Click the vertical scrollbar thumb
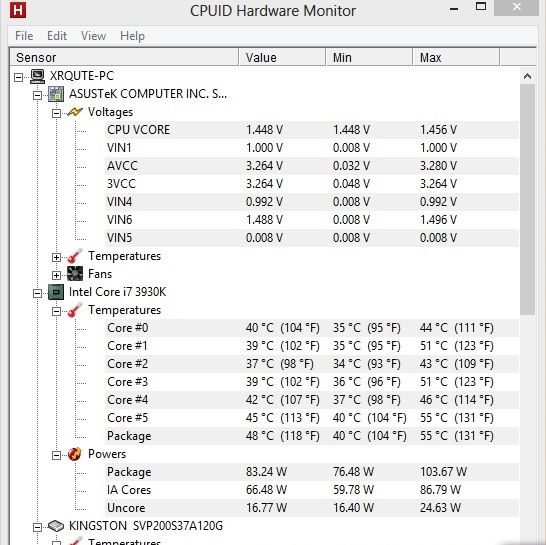 tap(528, 199)
